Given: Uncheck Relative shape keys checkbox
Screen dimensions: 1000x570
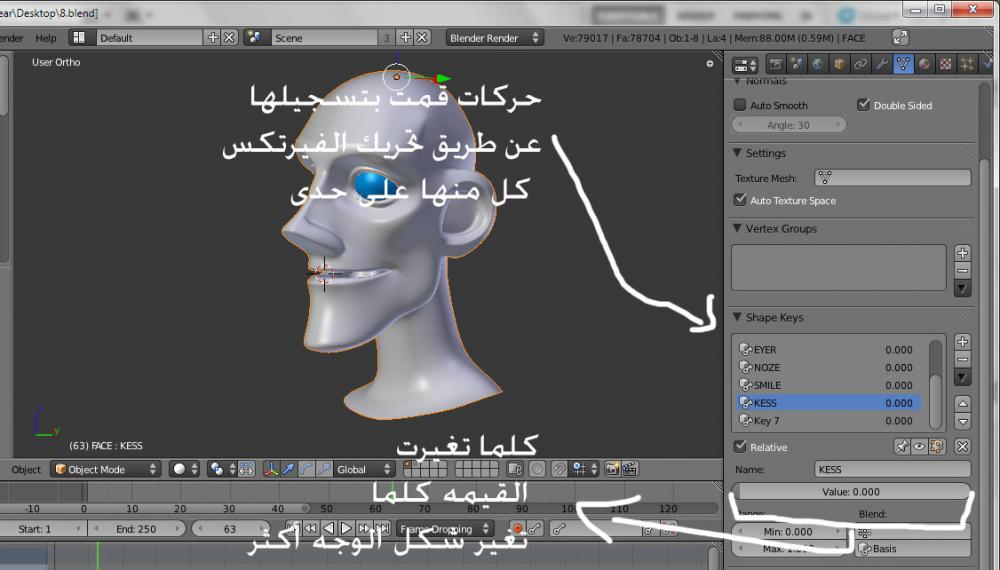Looking at the screenshot, I should [x=740, y=446].
